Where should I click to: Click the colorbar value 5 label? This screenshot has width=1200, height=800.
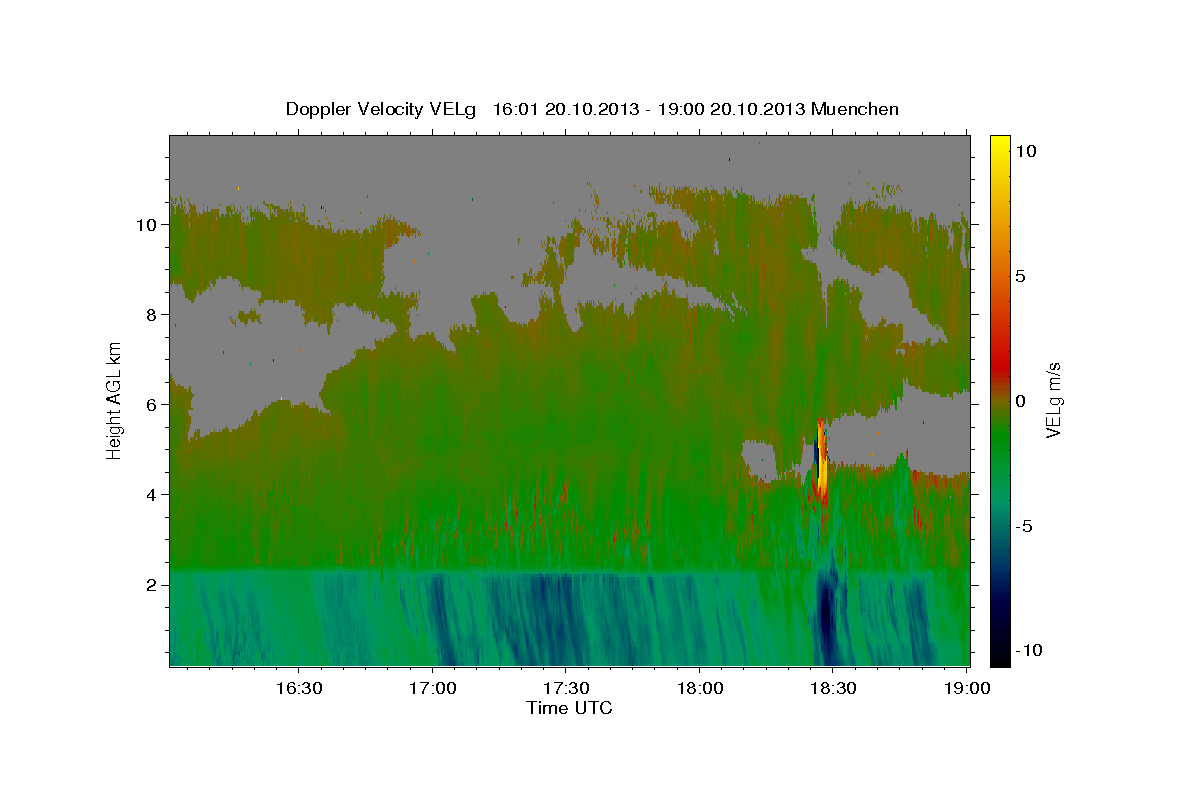point(1020,276)
